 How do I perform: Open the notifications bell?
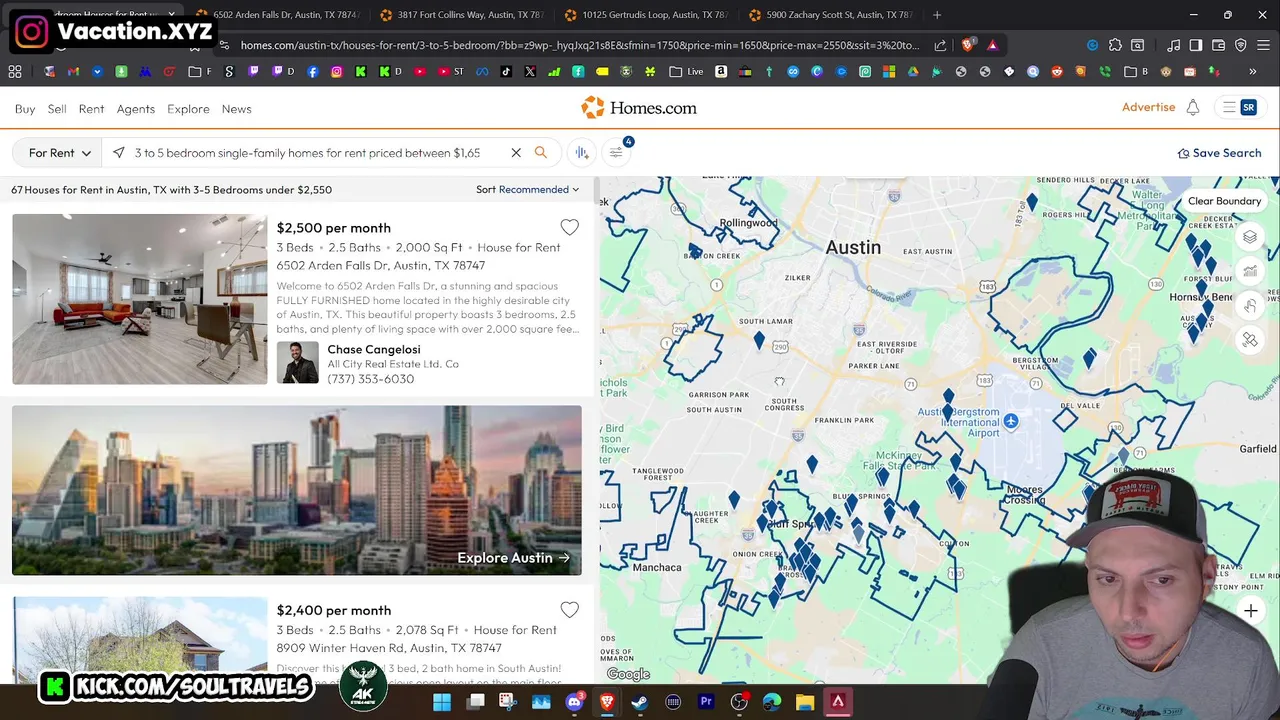click(x=1193, y=108)
